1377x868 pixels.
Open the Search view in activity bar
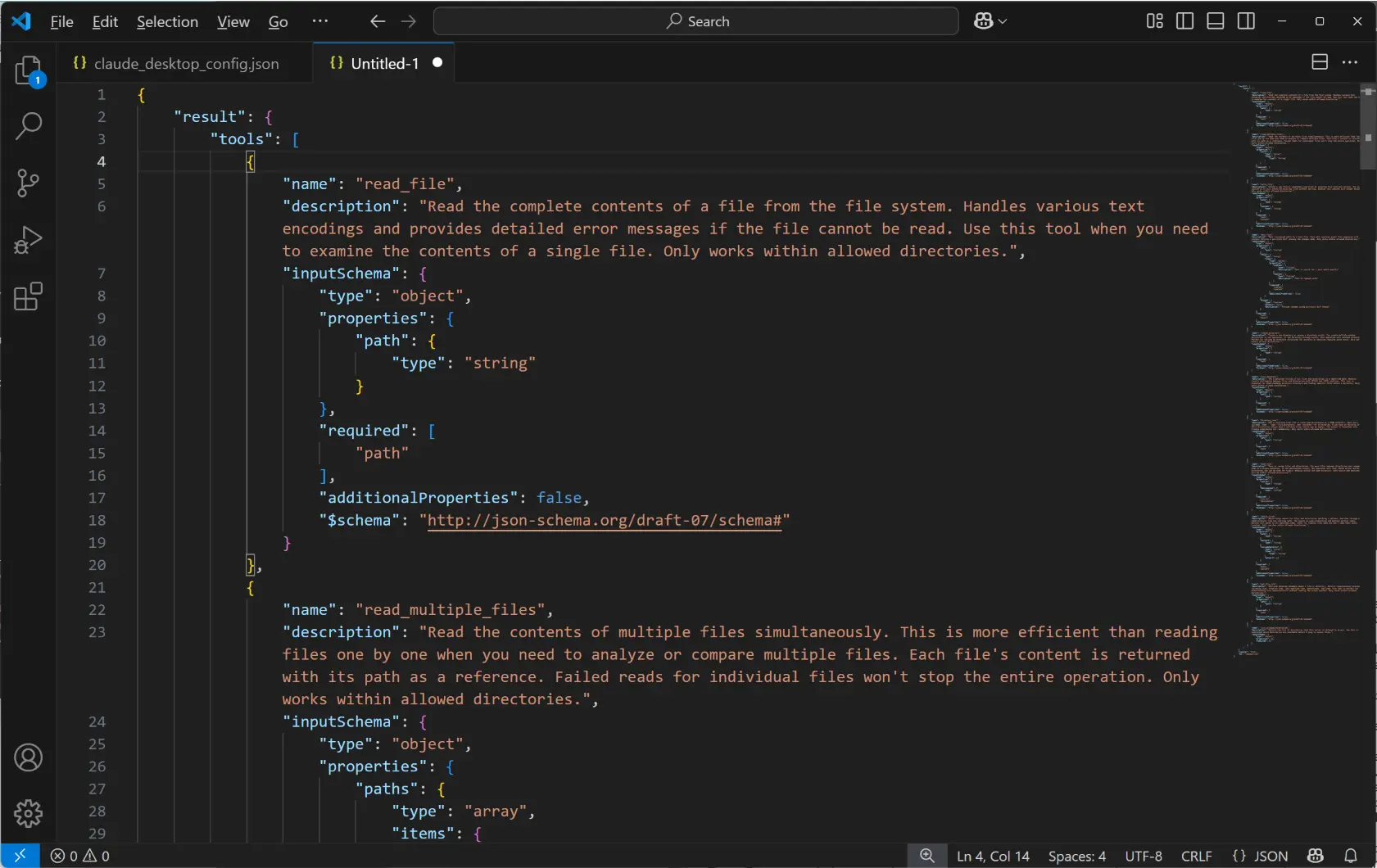(x=28, y=126)
